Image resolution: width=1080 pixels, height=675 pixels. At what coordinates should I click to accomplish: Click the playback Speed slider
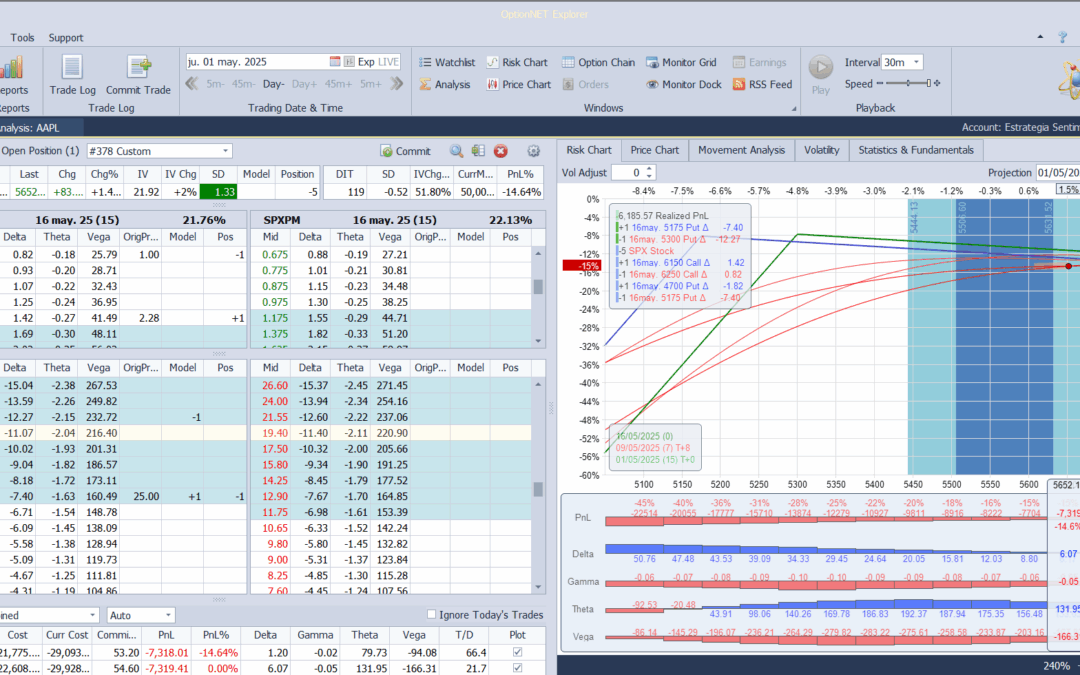(908, 83)
